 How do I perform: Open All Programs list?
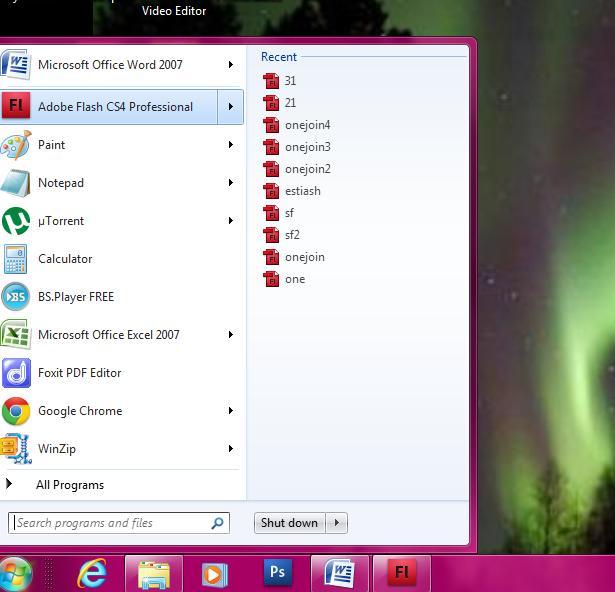click(70, 485)
